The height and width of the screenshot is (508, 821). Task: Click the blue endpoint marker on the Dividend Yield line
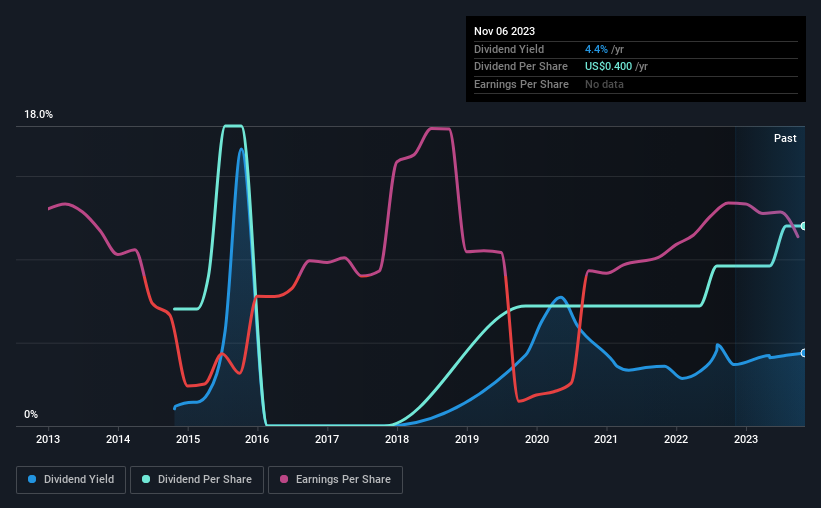click(x=803, y=353)
